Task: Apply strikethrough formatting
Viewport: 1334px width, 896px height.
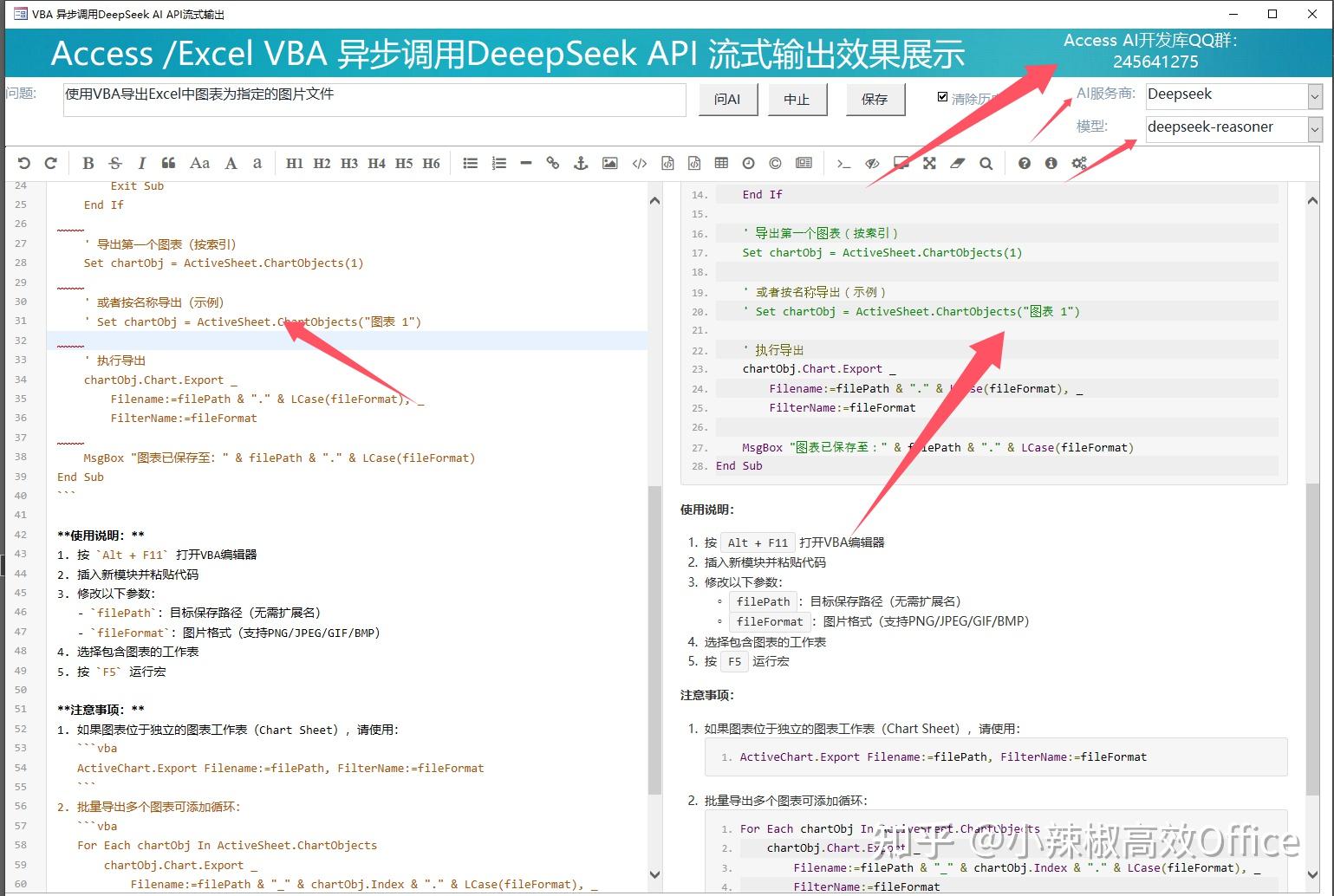Action: click(114, 163)
